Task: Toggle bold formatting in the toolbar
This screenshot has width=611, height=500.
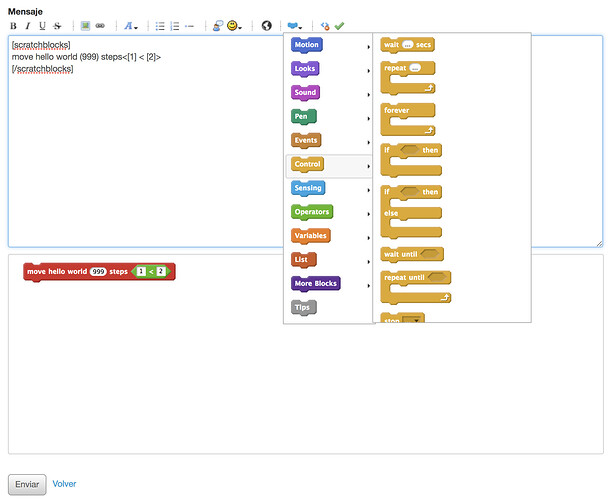Action: click(x=13, y=26)
